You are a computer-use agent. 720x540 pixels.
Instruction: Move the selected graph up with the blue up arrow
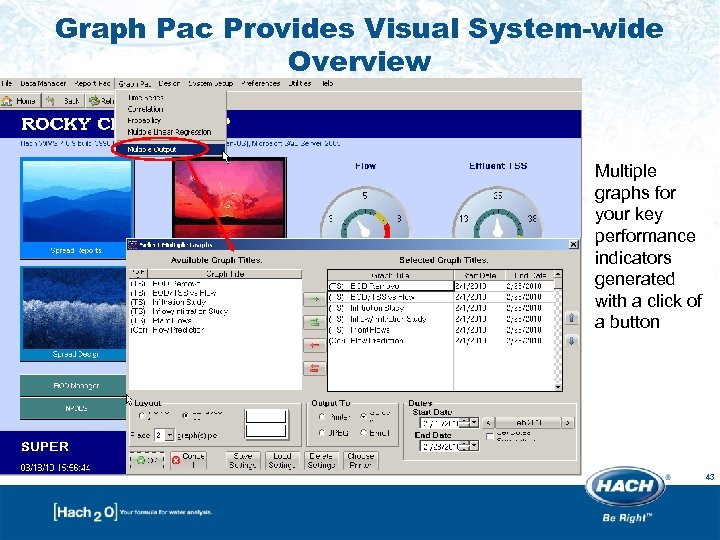(x=572, y=318)
